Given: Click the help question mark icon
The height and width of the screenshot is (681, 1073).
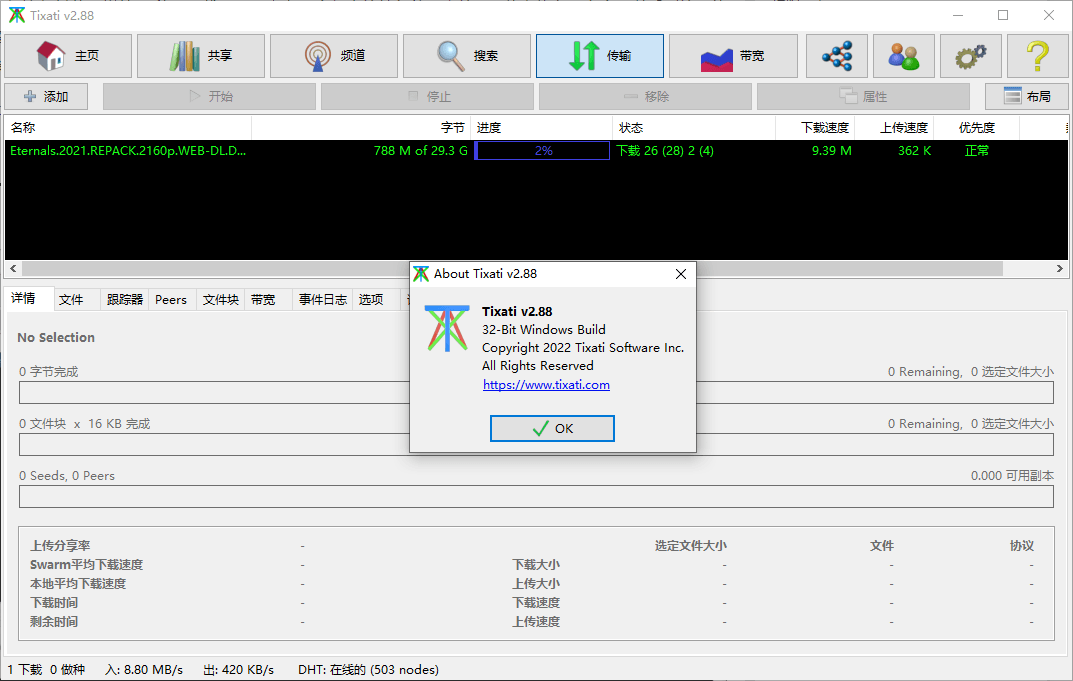Looking at the screenshot, I should (x=1037, y=56).
